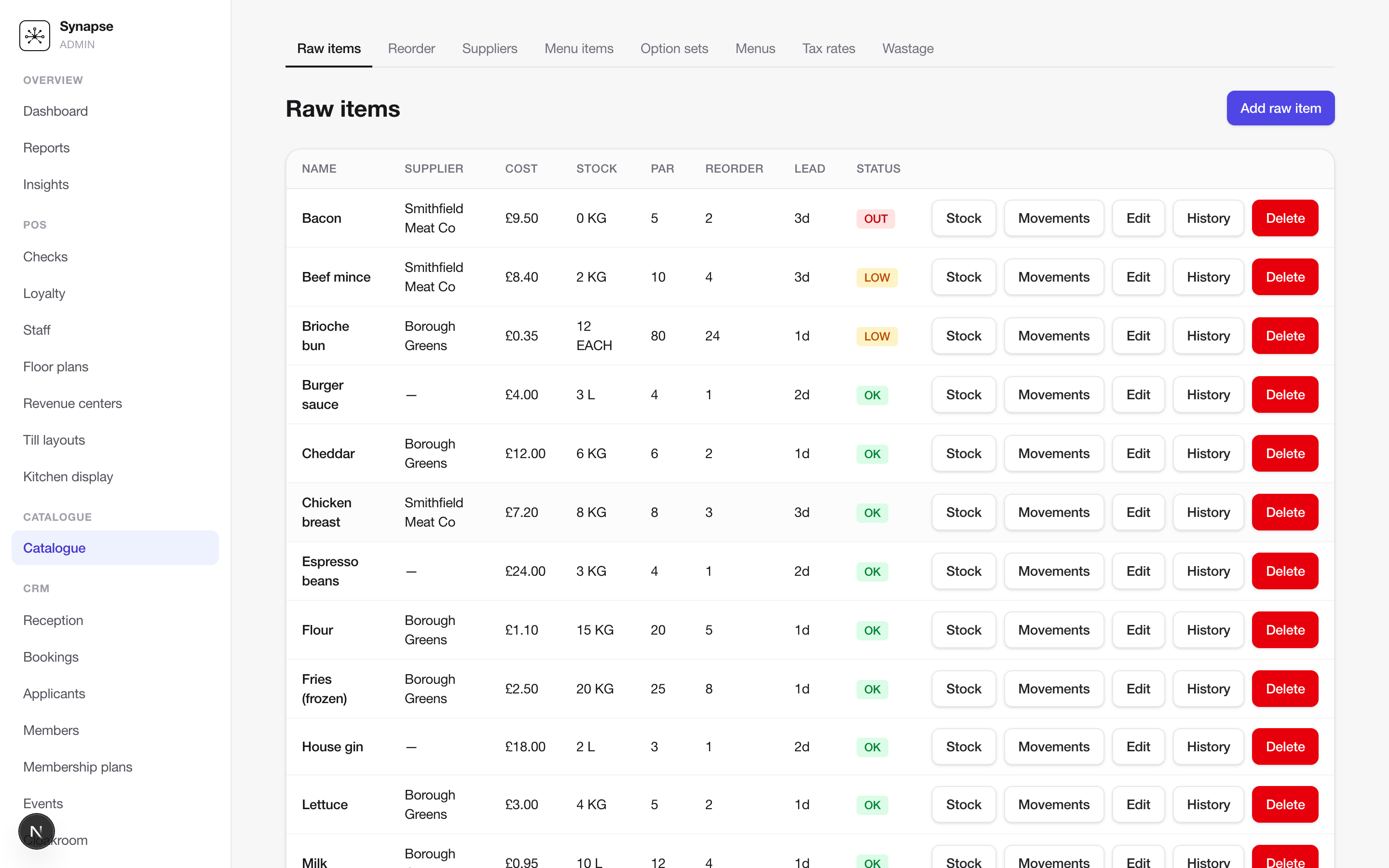View Movements for Espresso beans
This screenshot has width=1389, height=868.
[x=1053, y=571]
